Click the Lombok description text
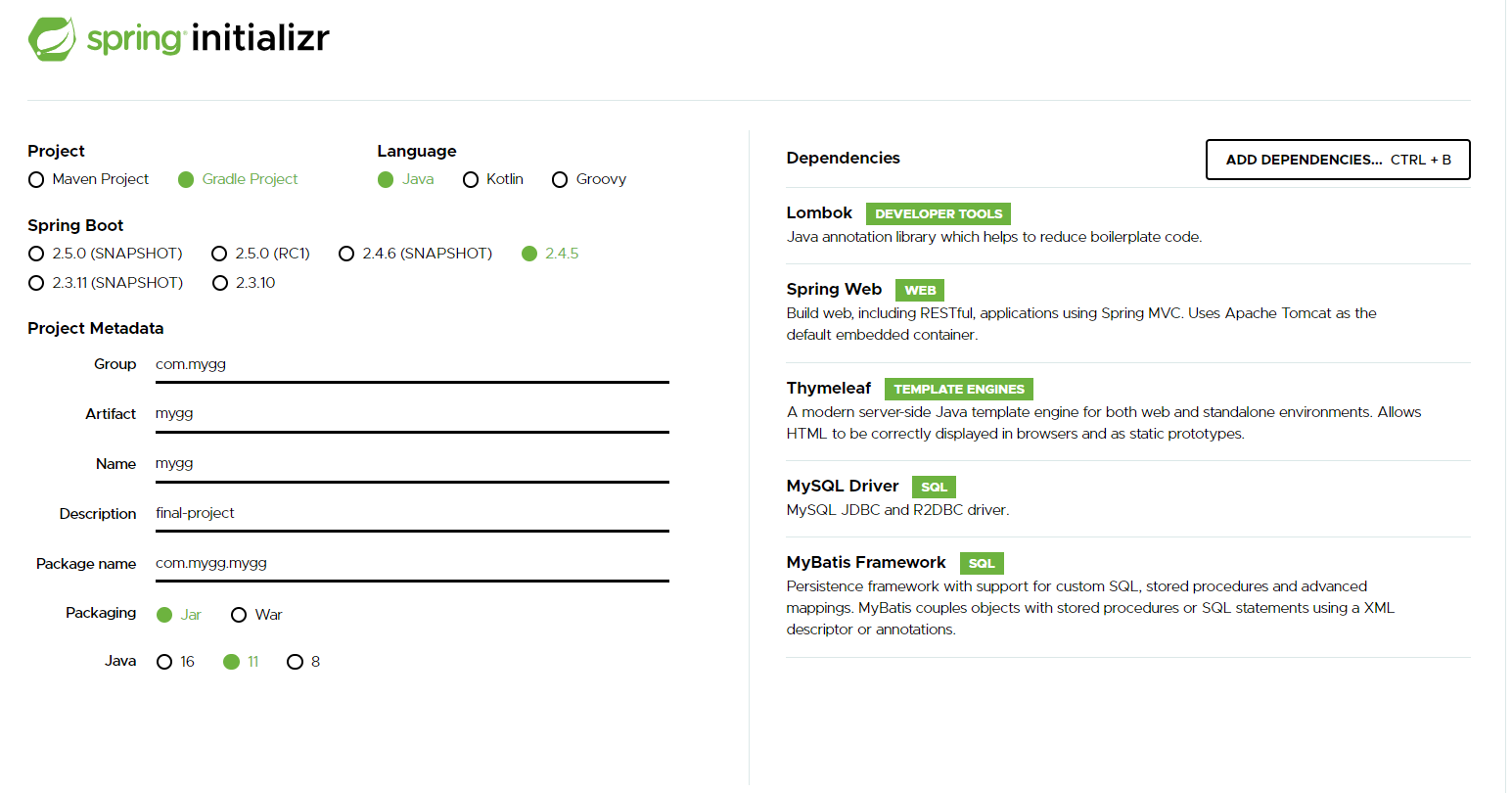This screenshot has width=1512, height=793. [994, 237]
